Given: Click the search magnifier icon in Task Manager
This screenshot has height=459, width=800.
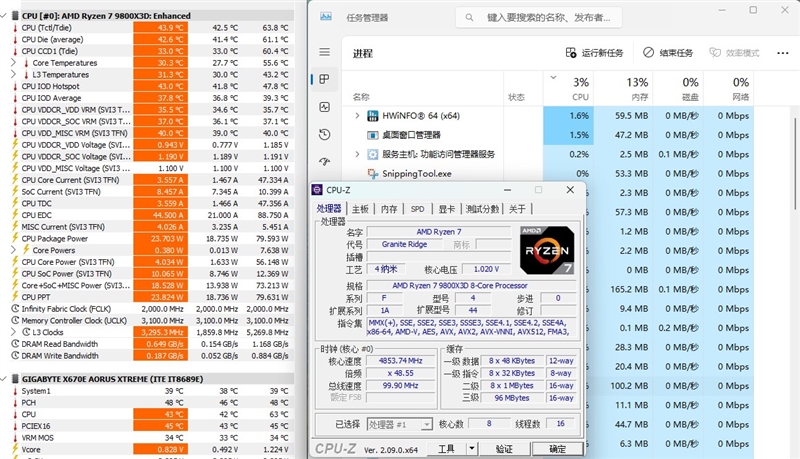Looking at the screenshot, I should 469,18.
